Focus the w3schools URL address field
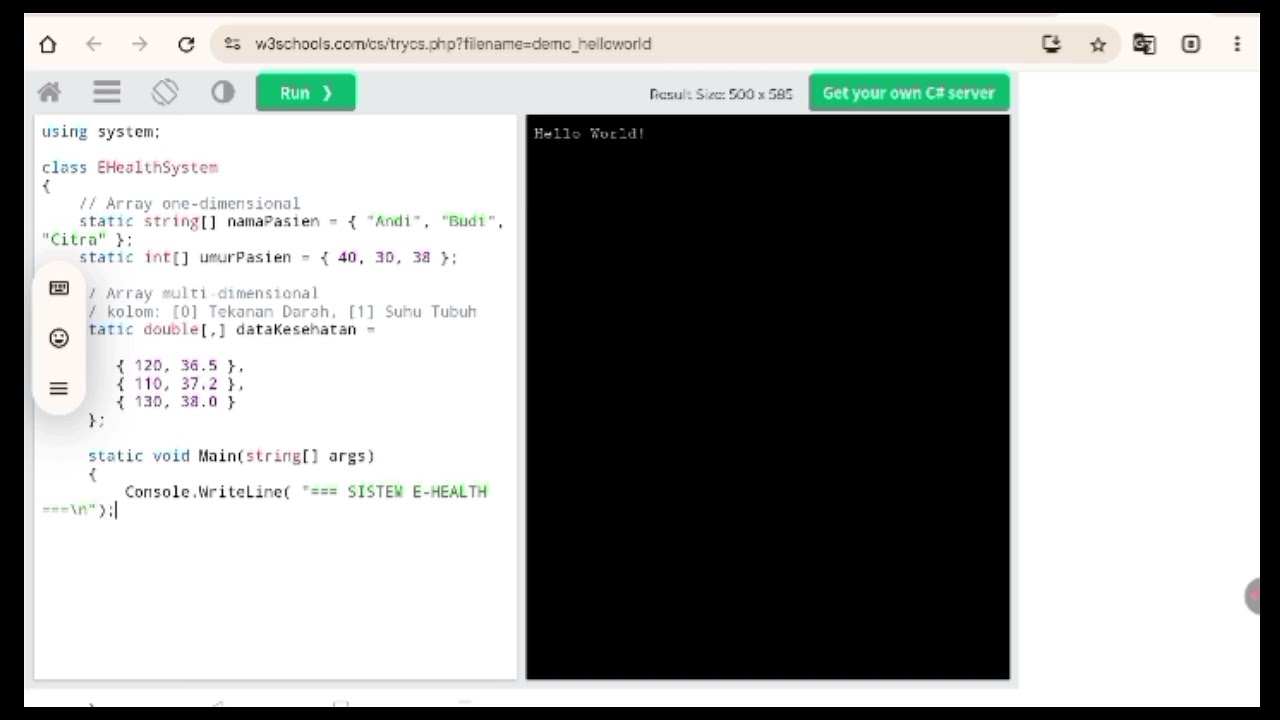This screenshot has height=720, width=1280. coord(453,44)
